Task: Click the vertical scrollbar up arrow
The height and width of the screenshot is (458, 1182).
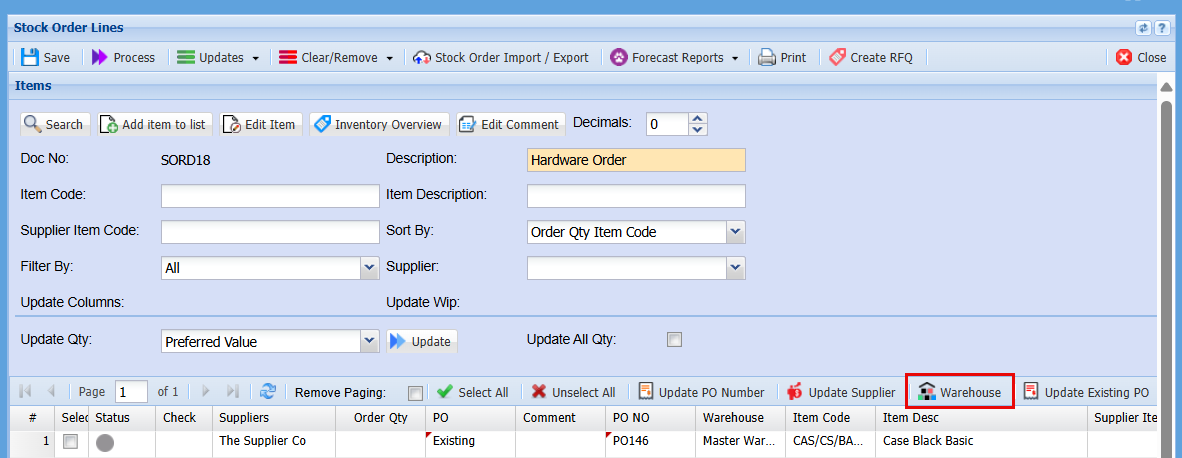Action: click(1166, 87)
